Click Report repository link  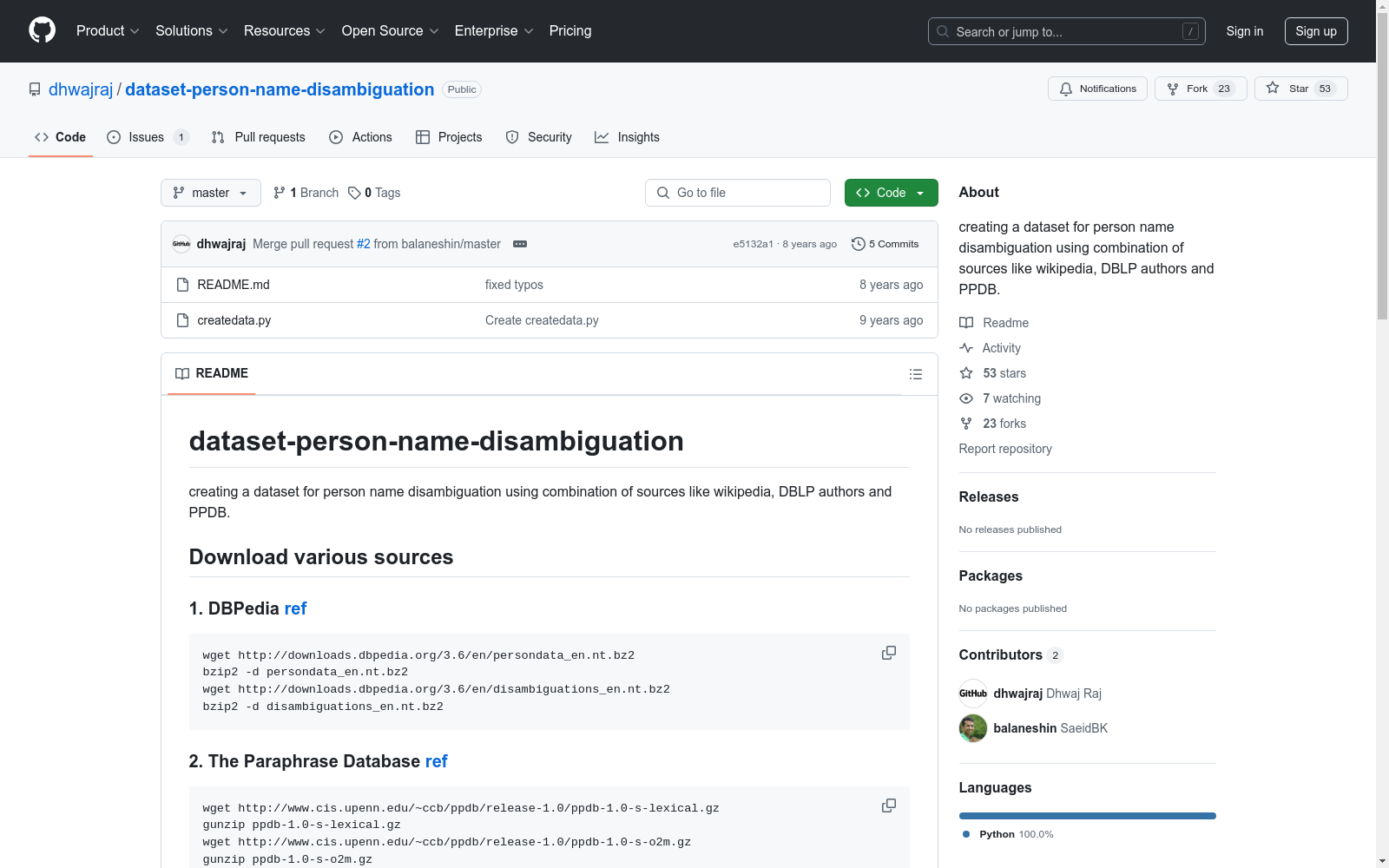pyautogui.click(x=1005, y=449)
